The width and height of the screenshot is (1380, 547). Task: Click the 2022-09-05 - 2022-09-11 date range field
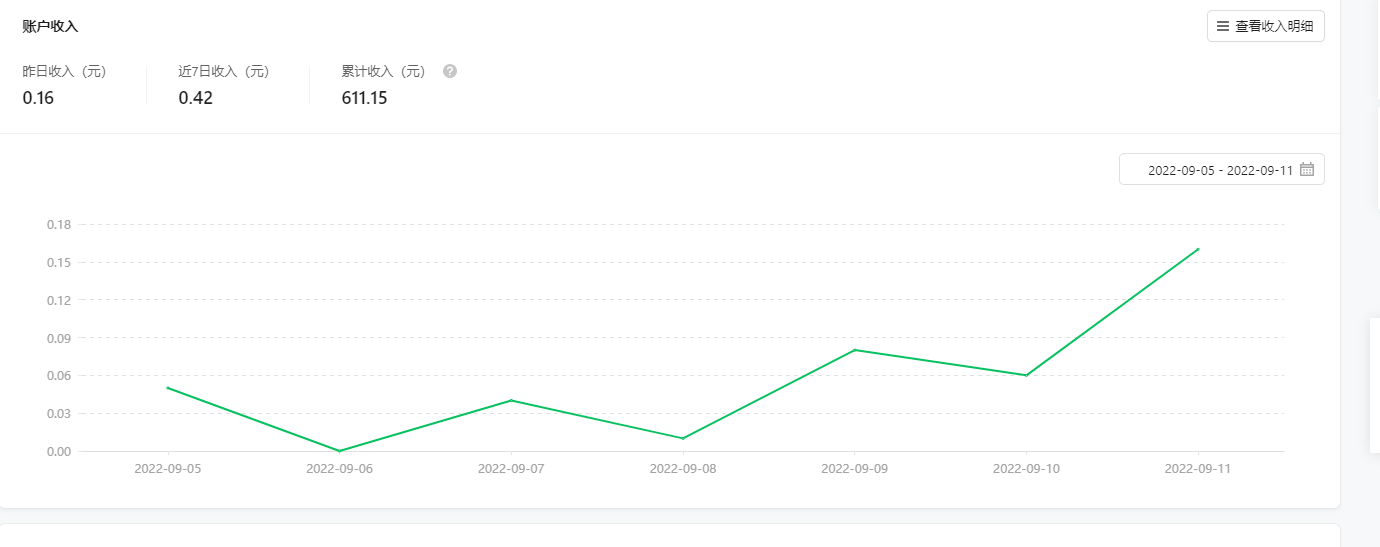tap(1221, 170)
